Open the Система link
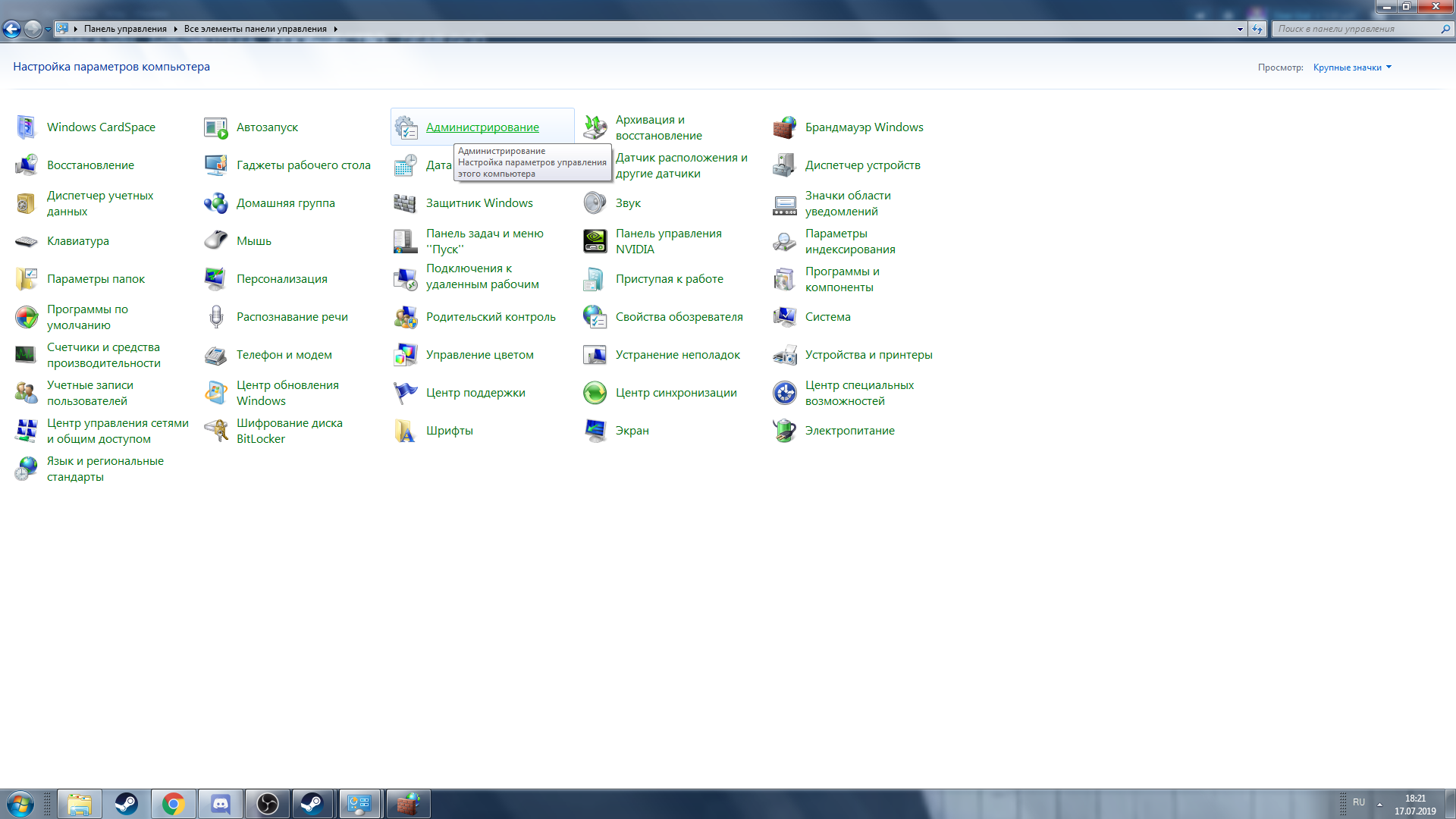Screen dimensions: 1456x819 point(827,317)
